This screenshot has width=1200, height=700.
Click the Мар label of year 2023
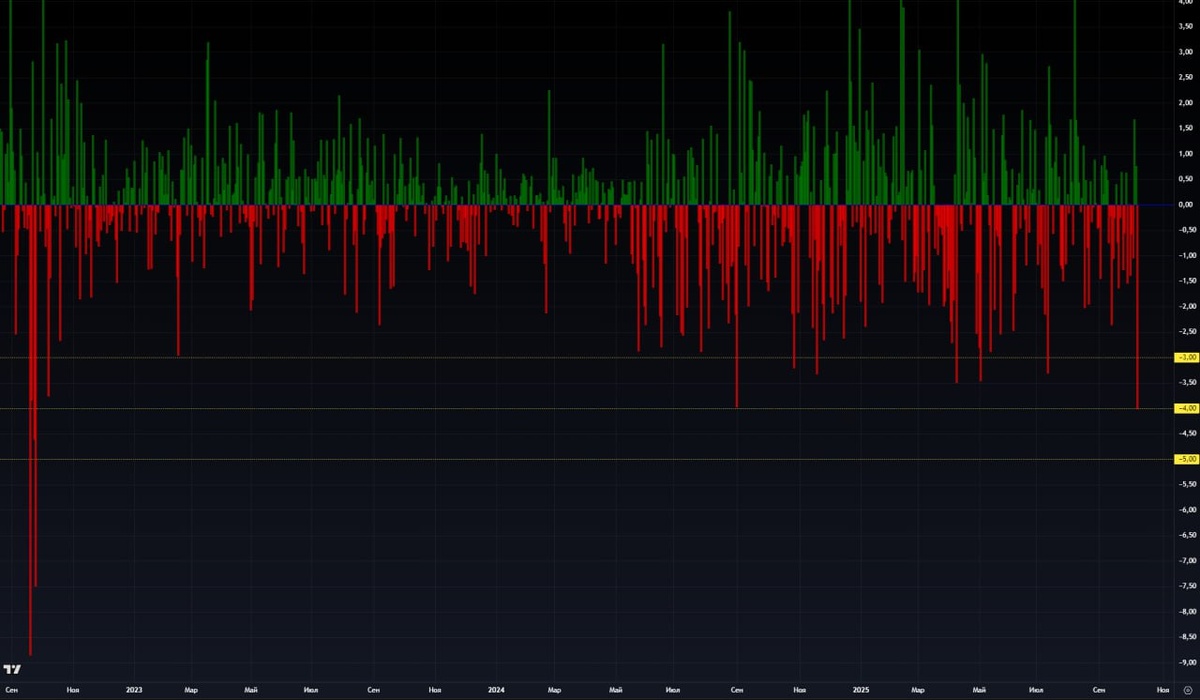click(x=191, y=690)
